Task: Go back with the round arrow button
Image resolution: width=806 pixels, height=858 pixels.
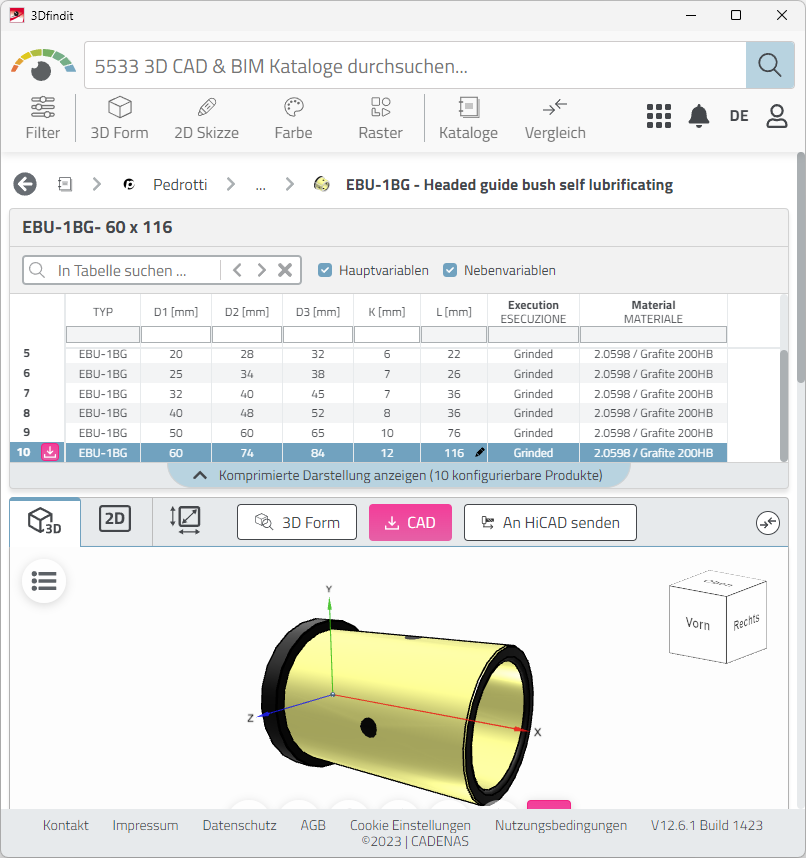Action: click(x=25, y=184)
